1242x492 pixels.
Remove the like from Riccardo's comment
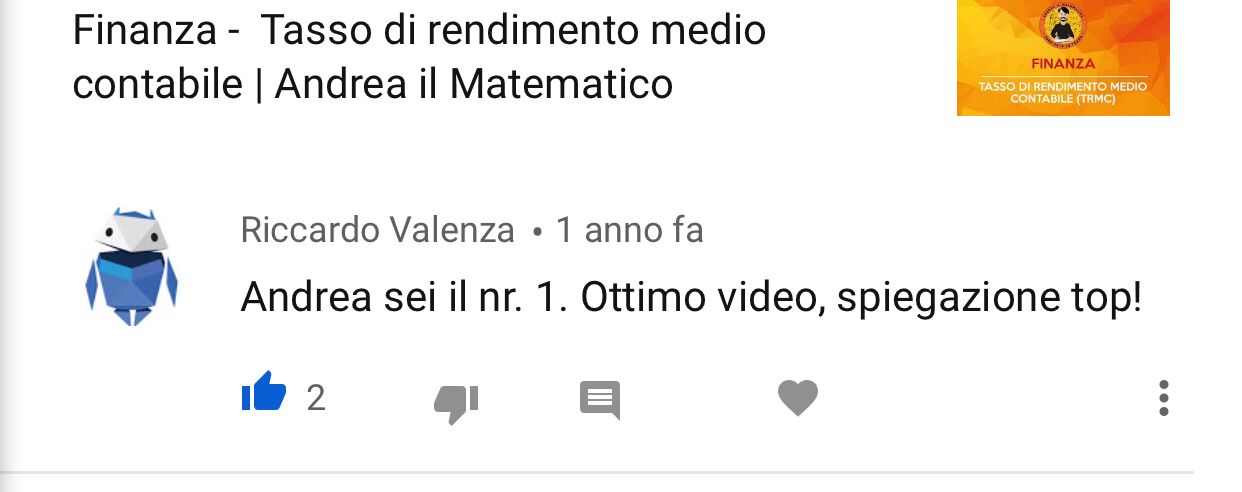(x=264, y=392)
